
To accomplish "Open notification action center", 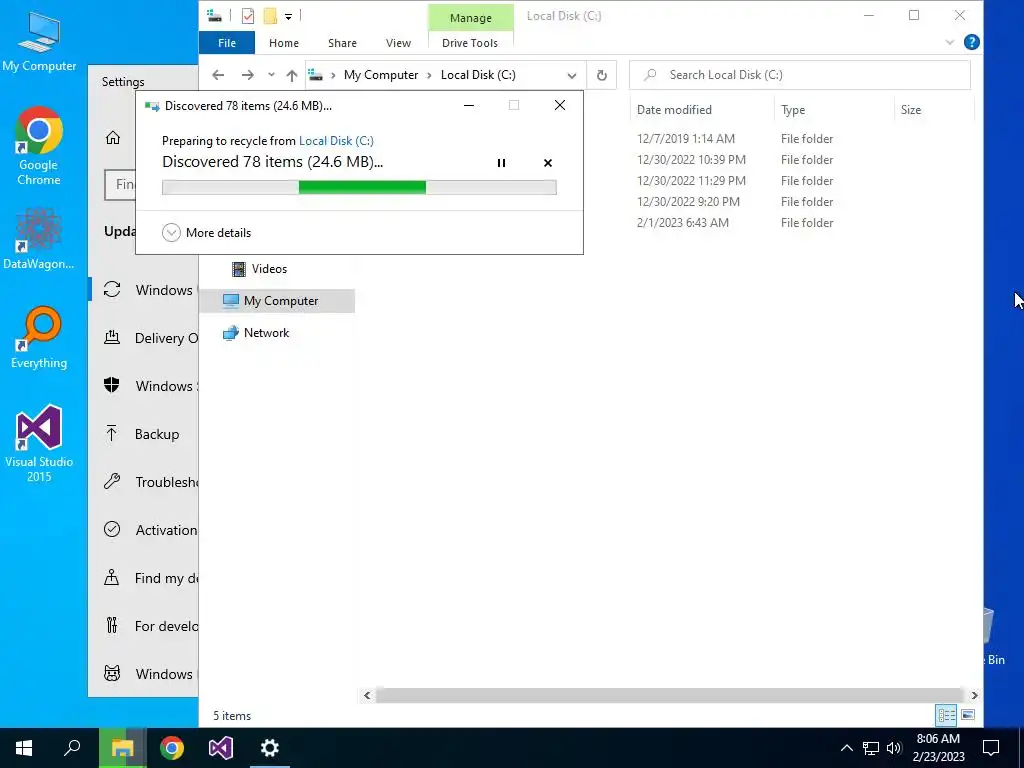I will (x=991, y=748).
